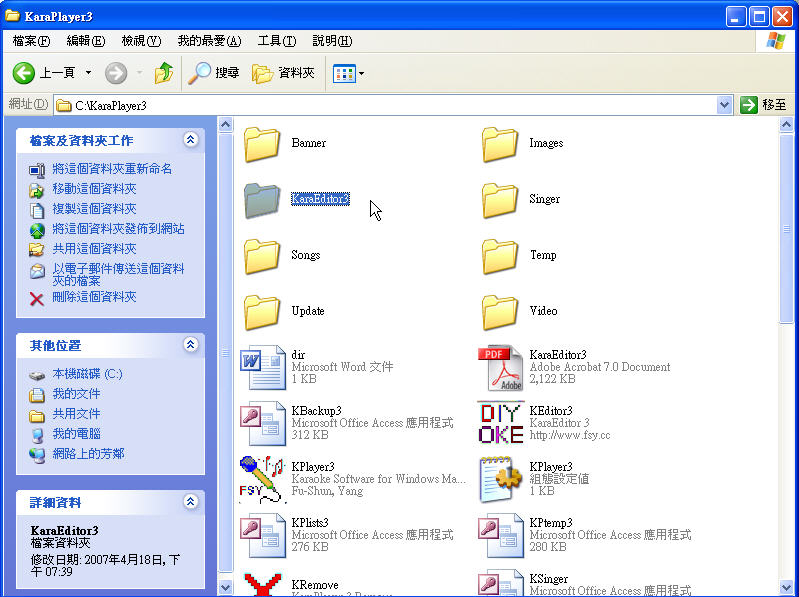Image resolution: width=799 pixels, height=597 pixels.
Task: Open the Update folder icon
Action: (262, 313)
